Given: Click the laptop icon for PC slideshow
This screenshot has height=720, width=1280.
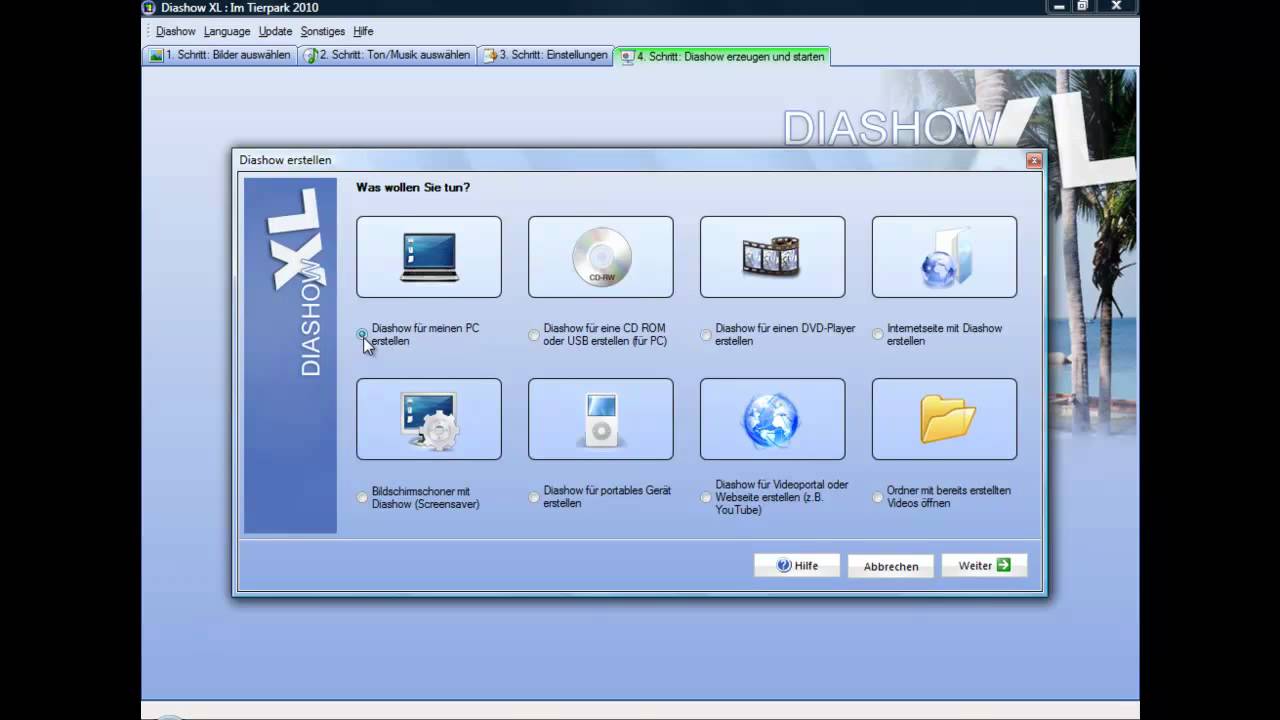Looking at the screenshot, I should point(429,257).
